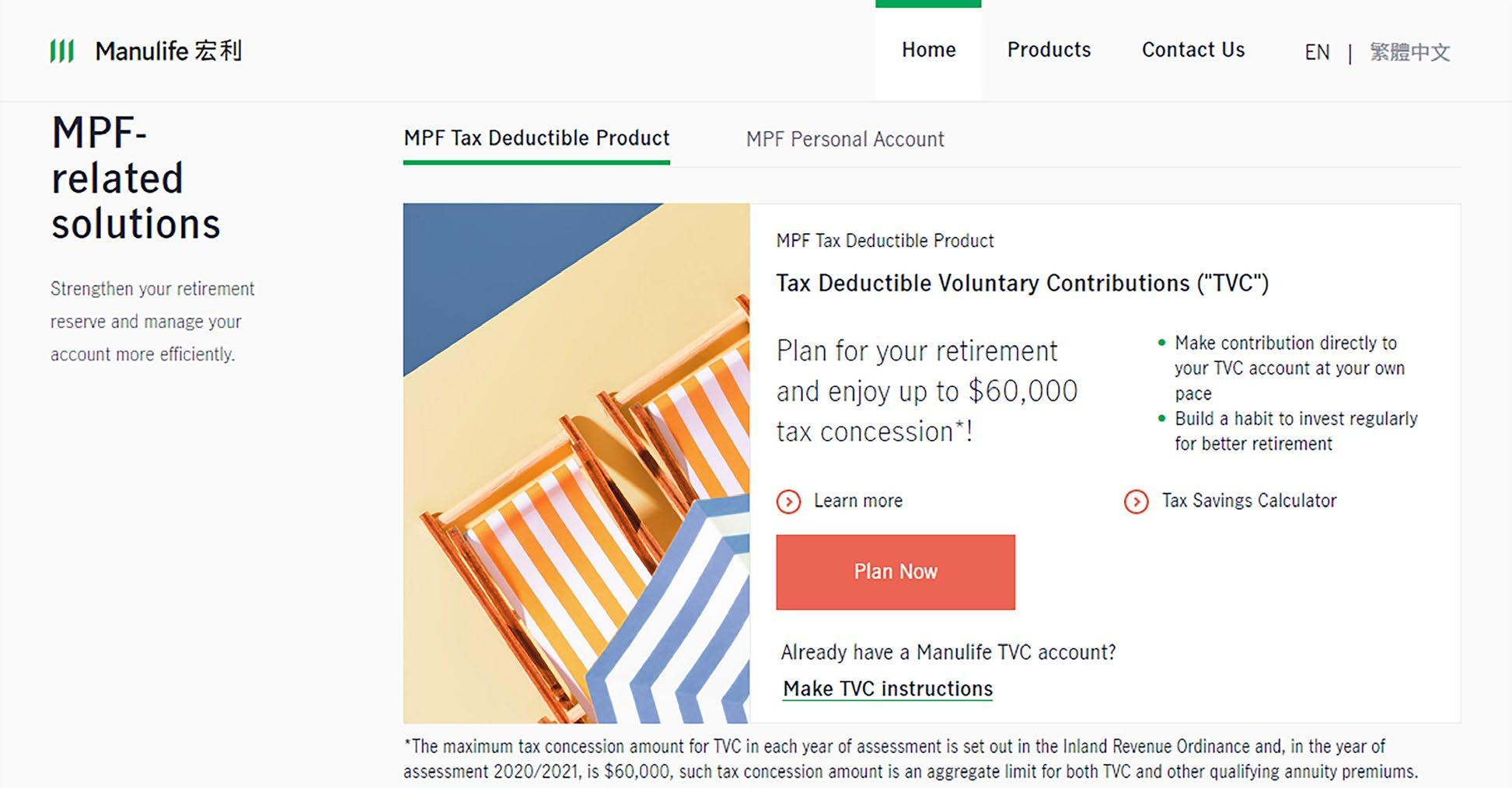Click circled arrow icon beside Tax Savings Calculator

click(1136, 501)
